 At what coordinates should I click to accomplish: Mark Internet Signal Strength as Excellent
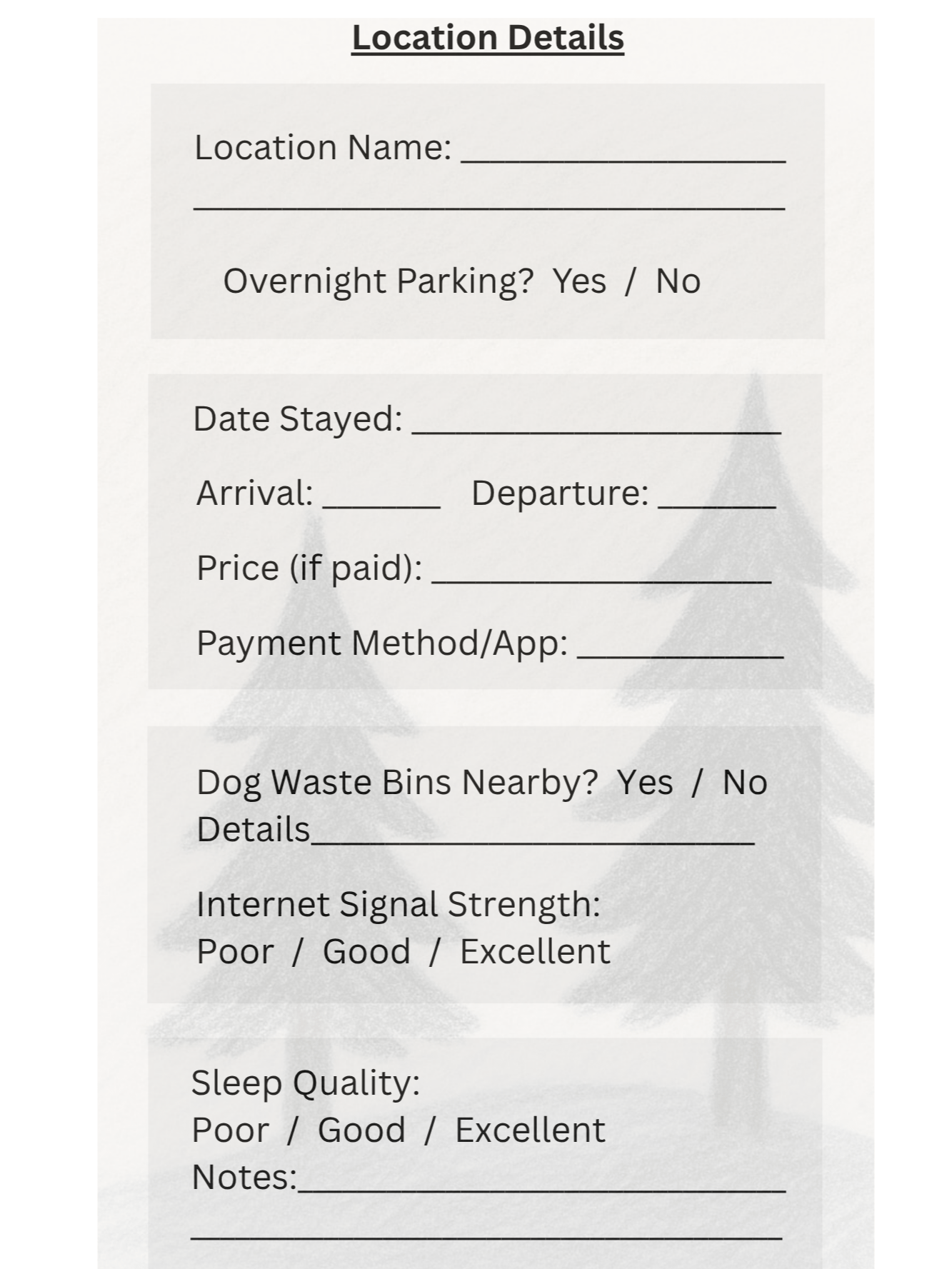point(535,951)
